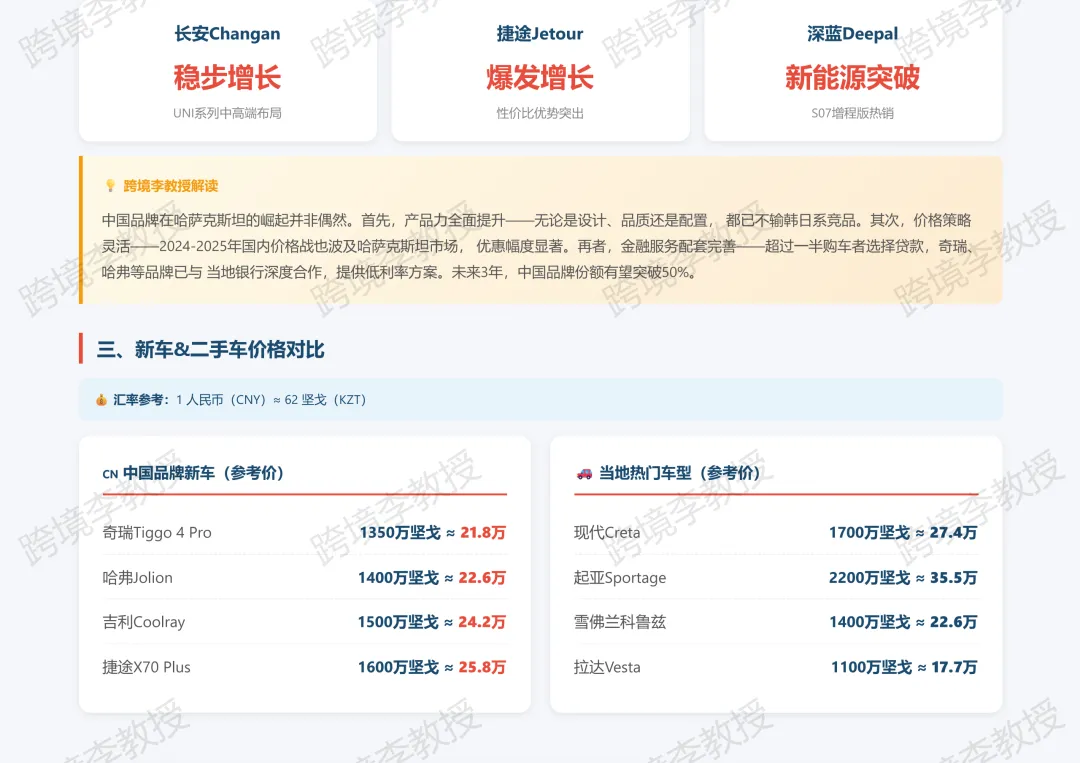Image resolution: width=1080 pixels, height=763 pixels.
Task: Select the 雪佛兰科鲁兹 row name
Action: [620, 622]
